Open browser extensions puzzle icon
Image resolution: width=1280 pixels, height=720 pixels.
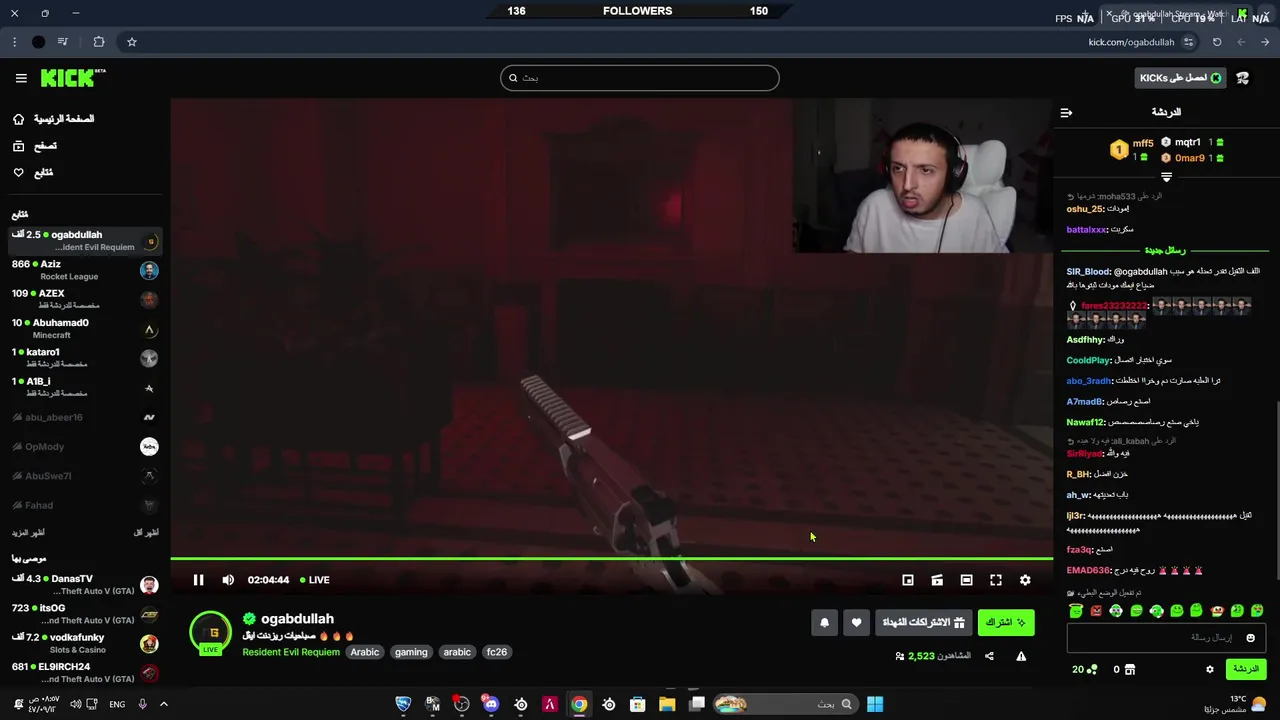coord(99,42)
